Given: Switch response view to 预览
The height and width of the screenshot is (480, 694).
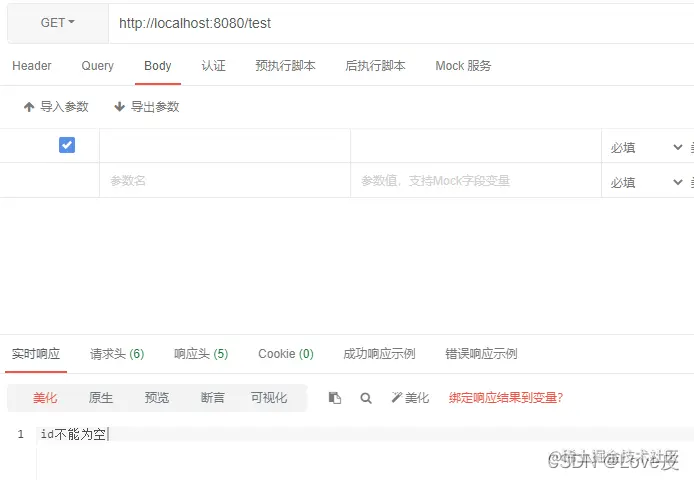Looking at the screenshot, I should coord(157,398).
